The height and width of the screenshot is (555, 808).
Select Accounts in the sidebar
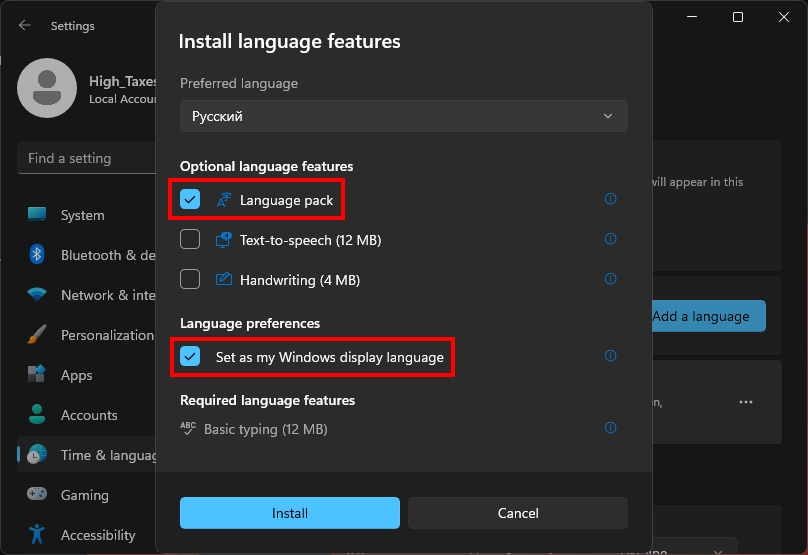89,415
